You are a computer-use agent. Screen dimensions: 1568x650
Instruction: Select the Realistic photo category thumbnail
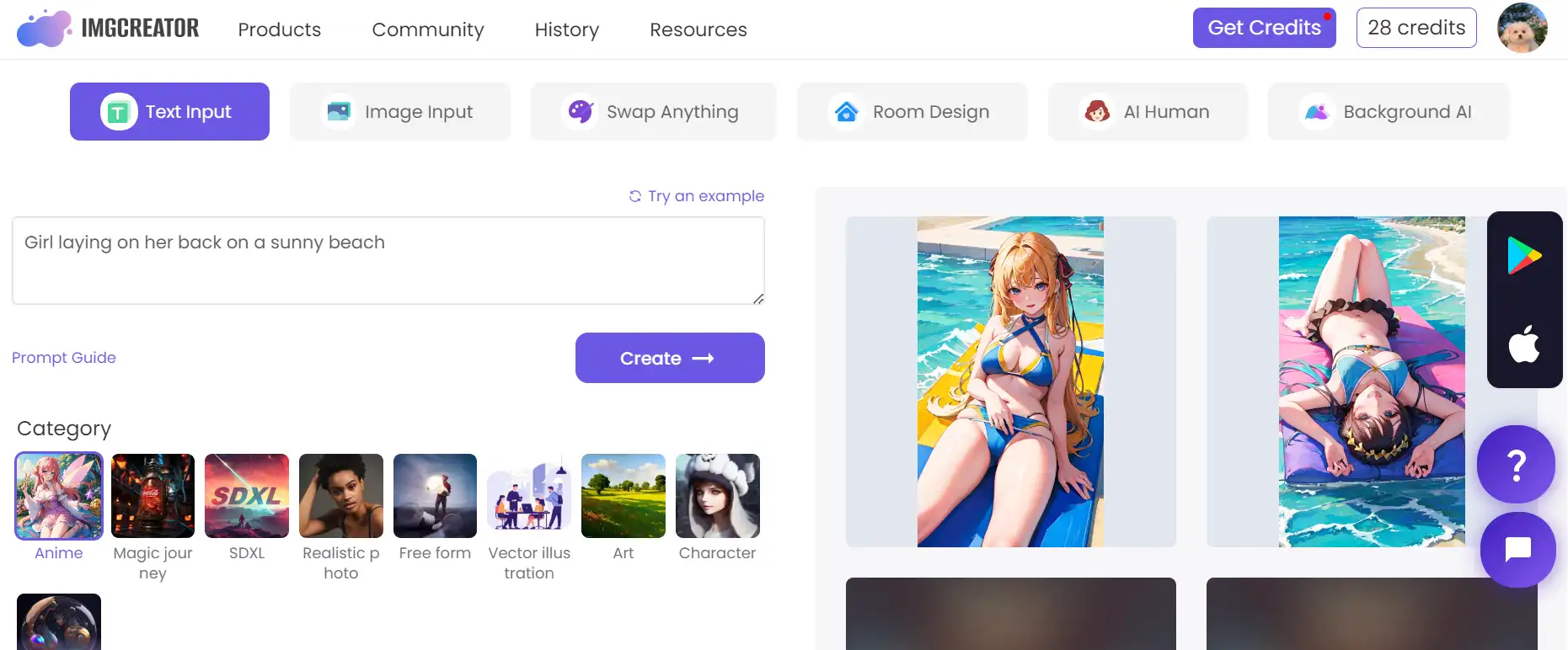click(341, 496)
